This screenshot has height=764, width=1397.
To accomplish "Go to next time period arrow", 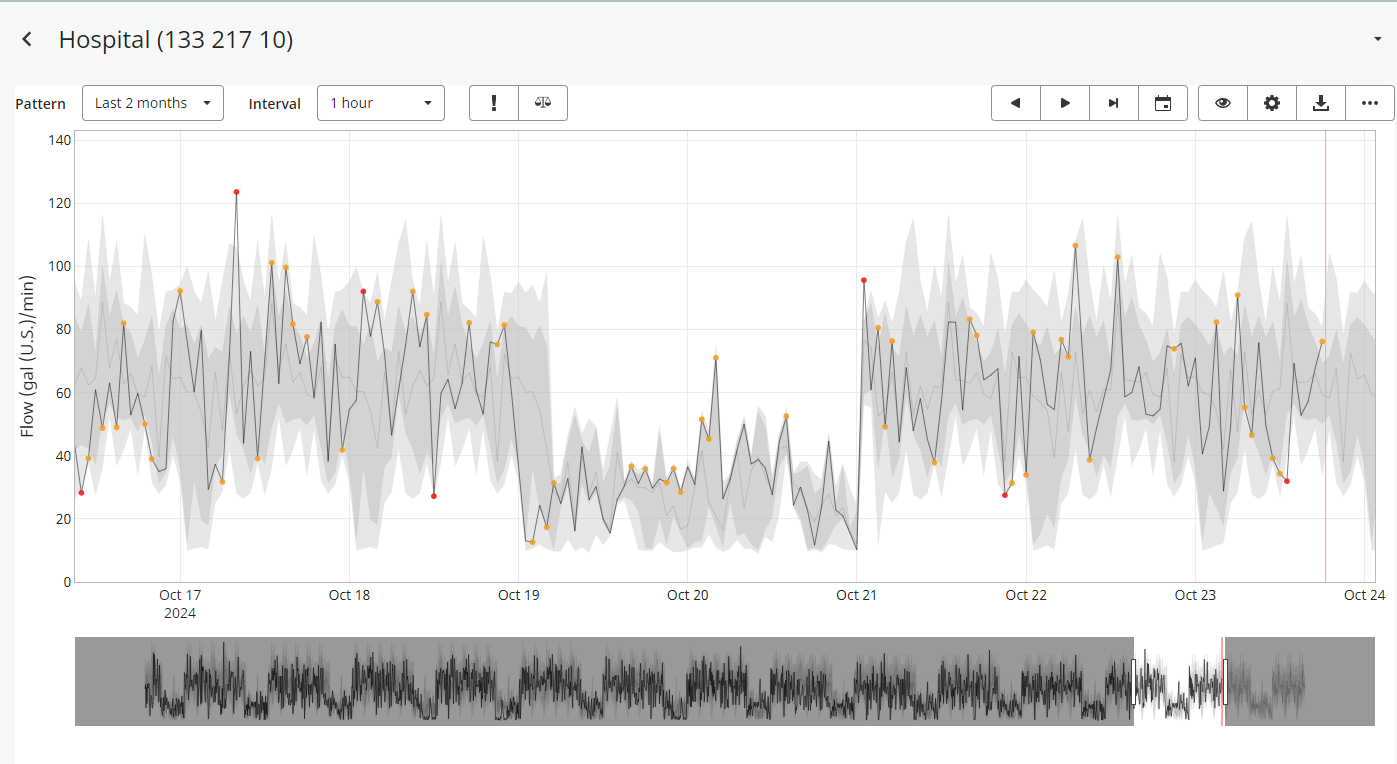I will pos(1065,103).
